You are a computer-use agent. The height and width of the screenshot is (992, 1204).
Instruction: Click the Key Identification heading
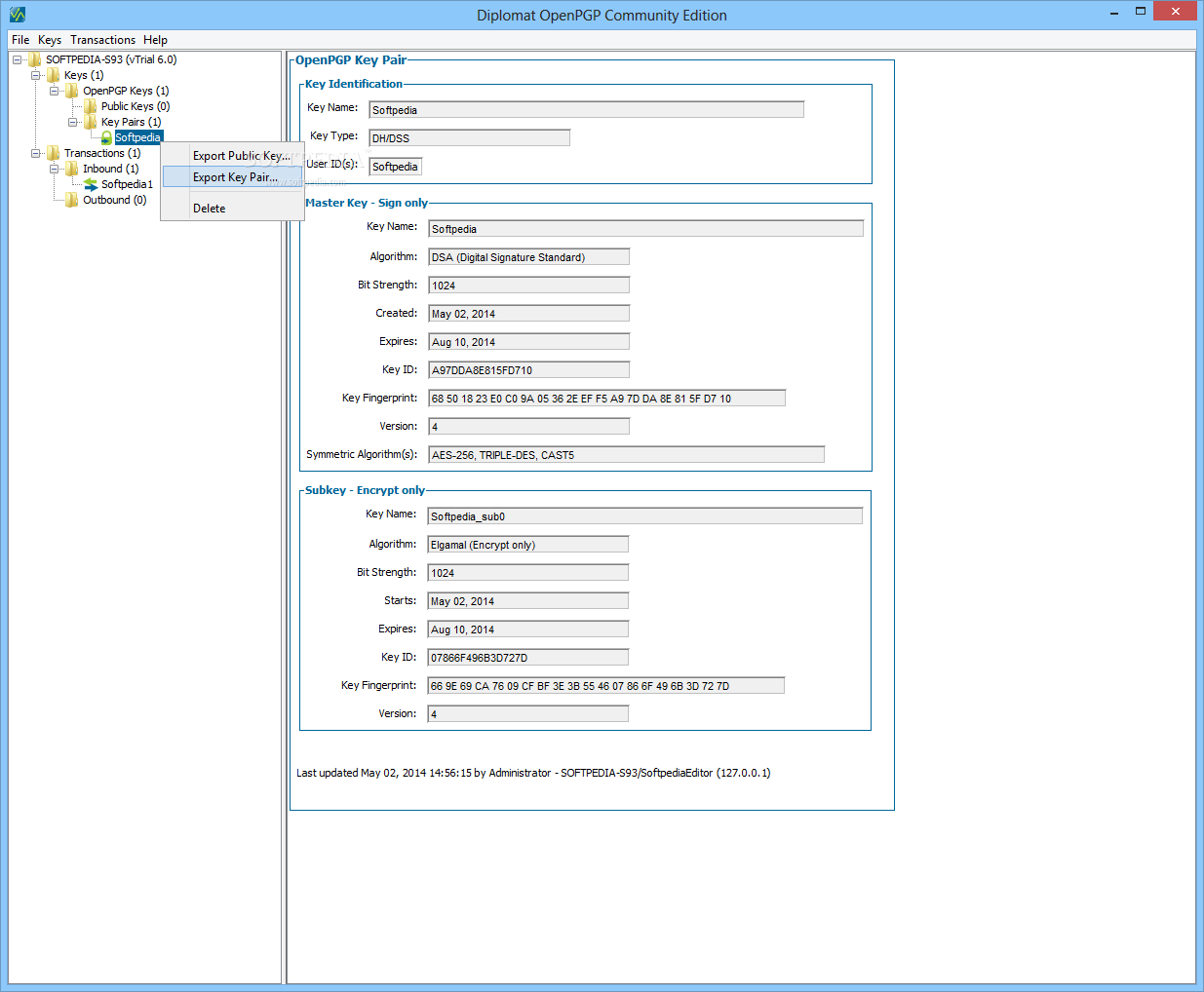tap(354, 84)
